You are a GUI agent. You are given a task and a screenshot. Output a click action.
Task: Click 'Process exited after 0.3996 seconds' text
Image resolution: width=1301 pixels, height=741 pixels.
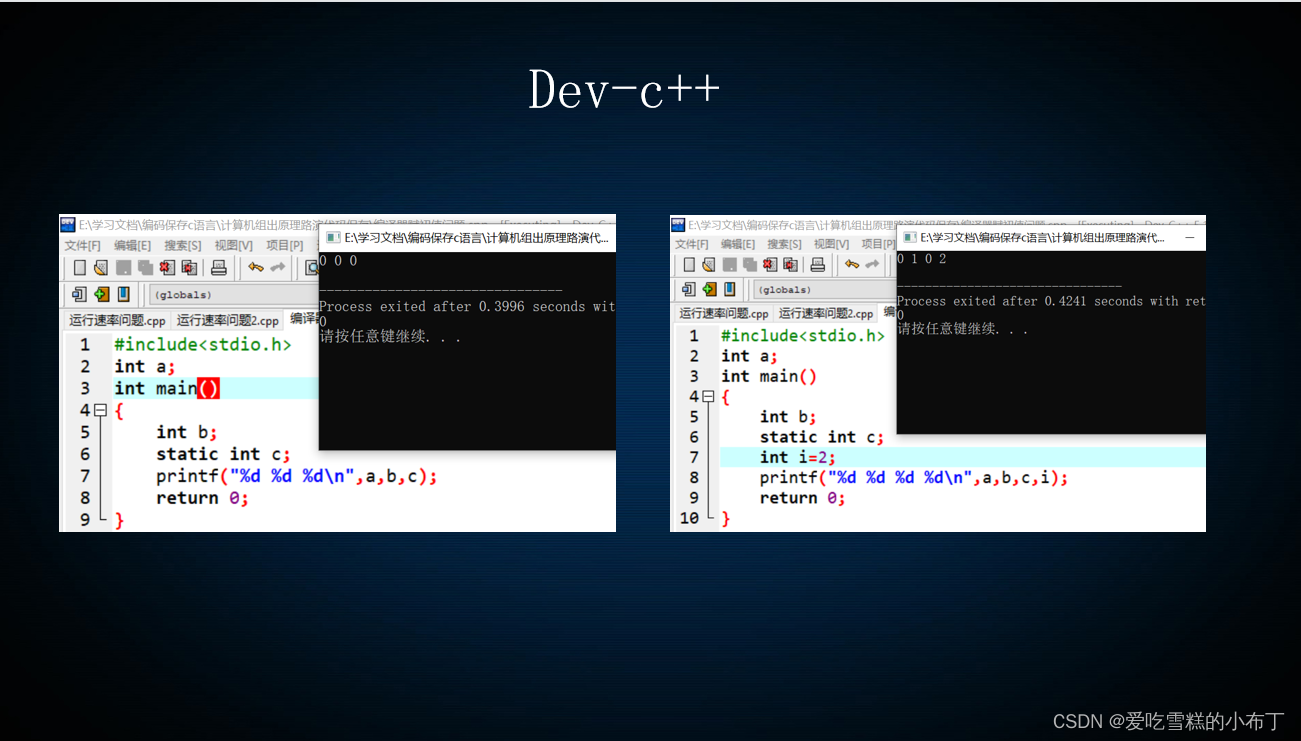(x=452, y=307)
